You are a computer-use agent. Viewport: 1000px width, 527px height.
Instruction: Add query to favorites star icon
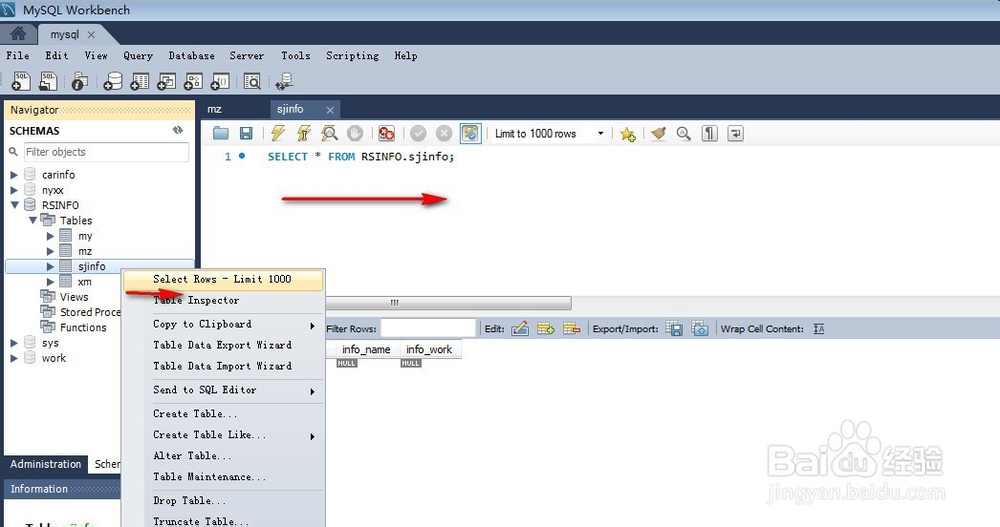tap(628, 134)
